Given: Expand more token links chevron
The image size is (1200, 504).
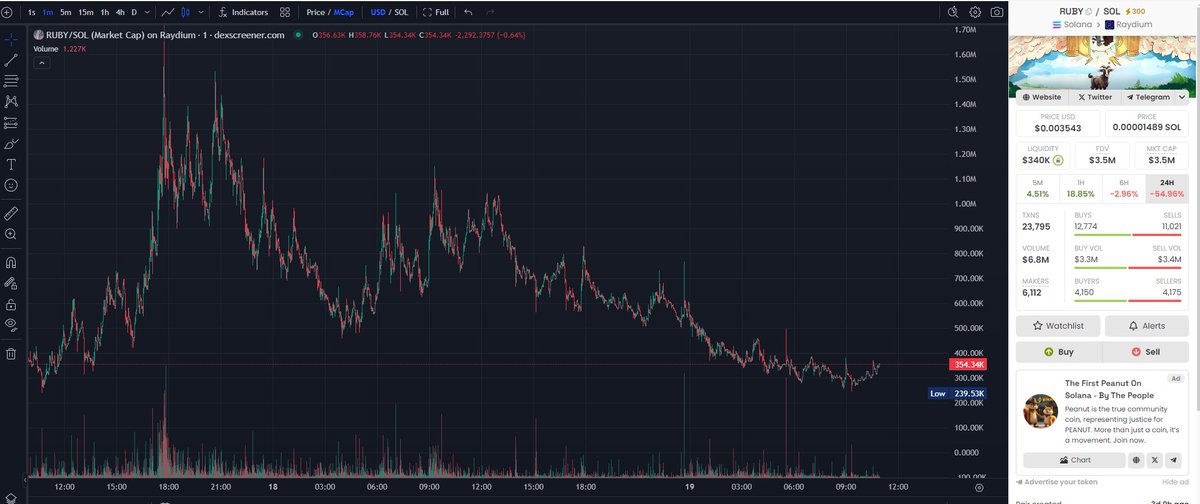Looking at the screenshot, I should (1182, 97).
